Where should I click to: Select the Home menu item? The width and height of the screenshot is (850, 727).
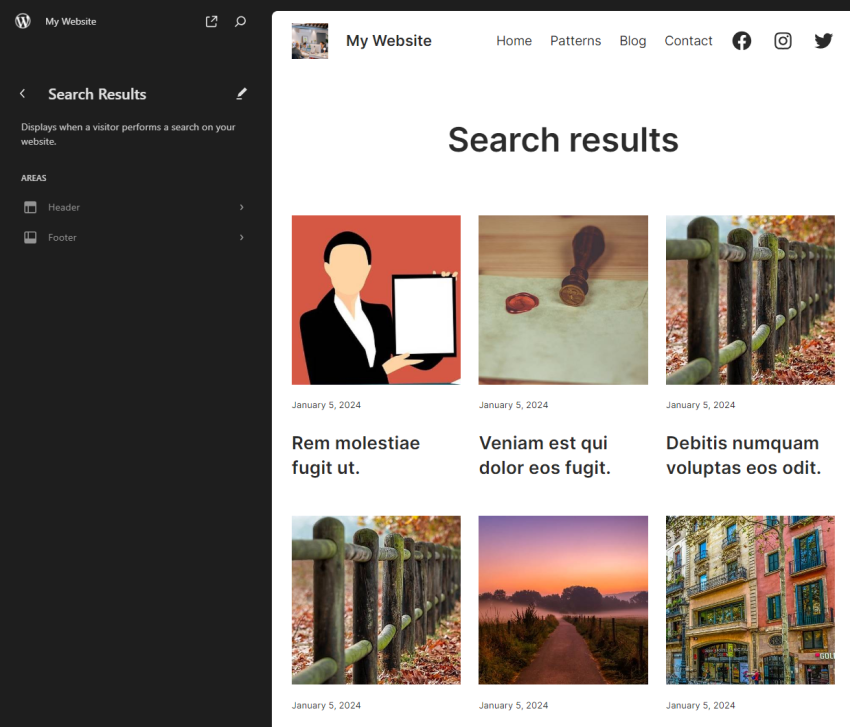tap(513, 41)
